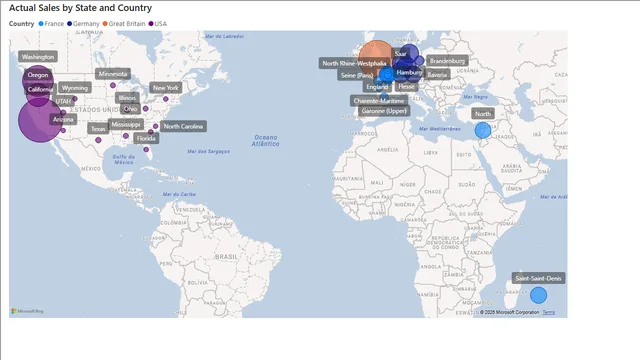Click the Actual Sales by State and Country title
640x360 pixels.
80,8
